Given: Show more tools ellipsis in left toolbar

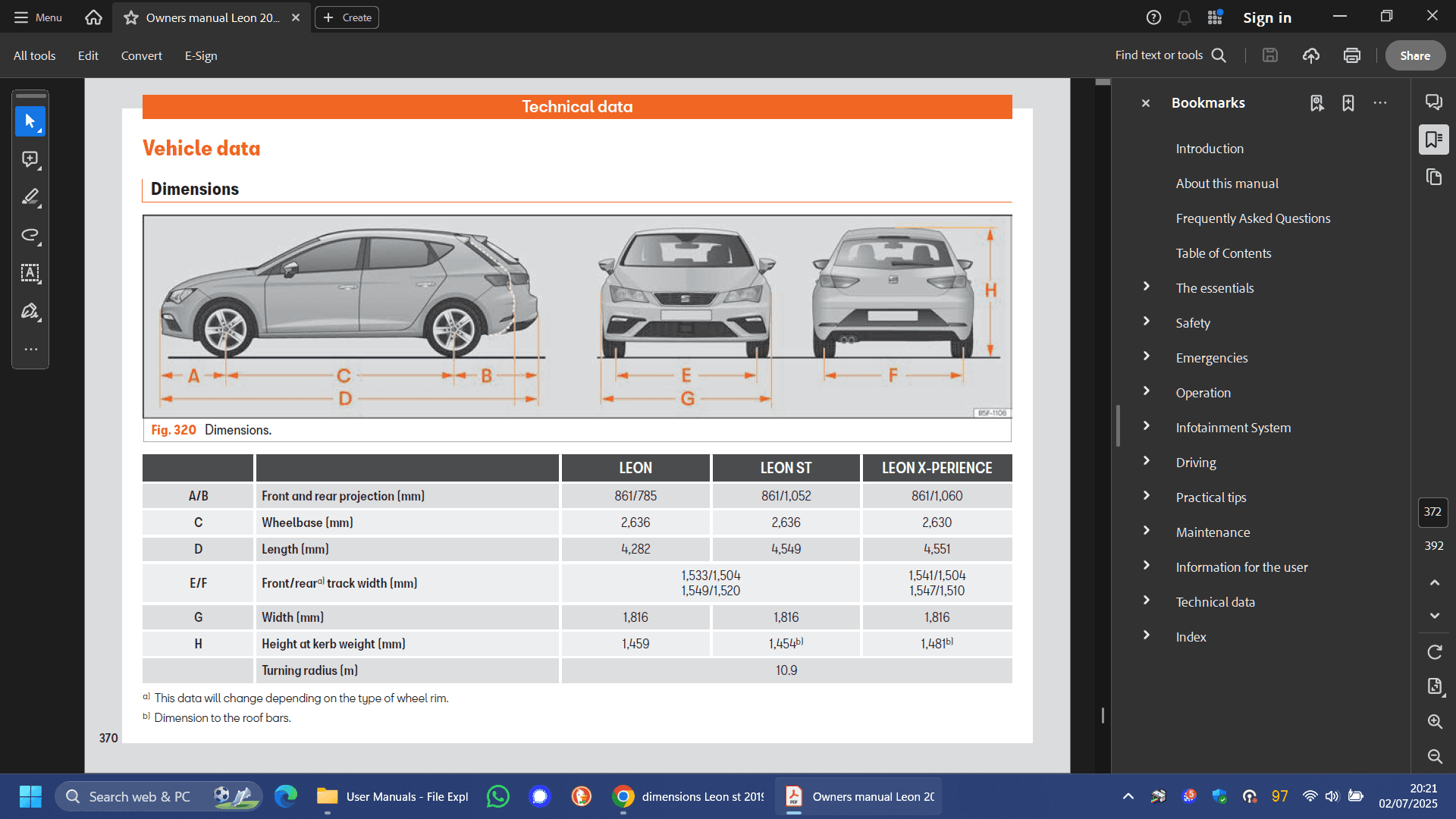Looking at the screenshot, I should pyautogui.click(x=30, y=350).
